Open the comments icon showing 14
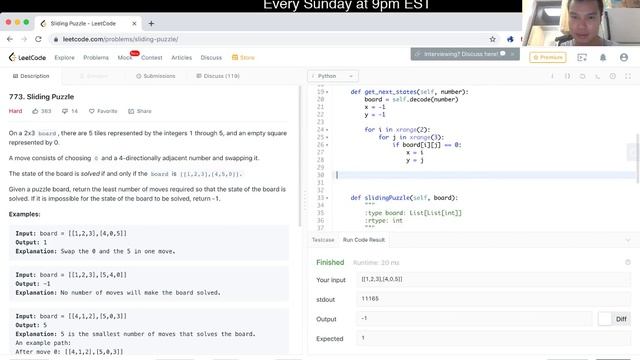Screen dimensions: 640x360 pos(64,111)
